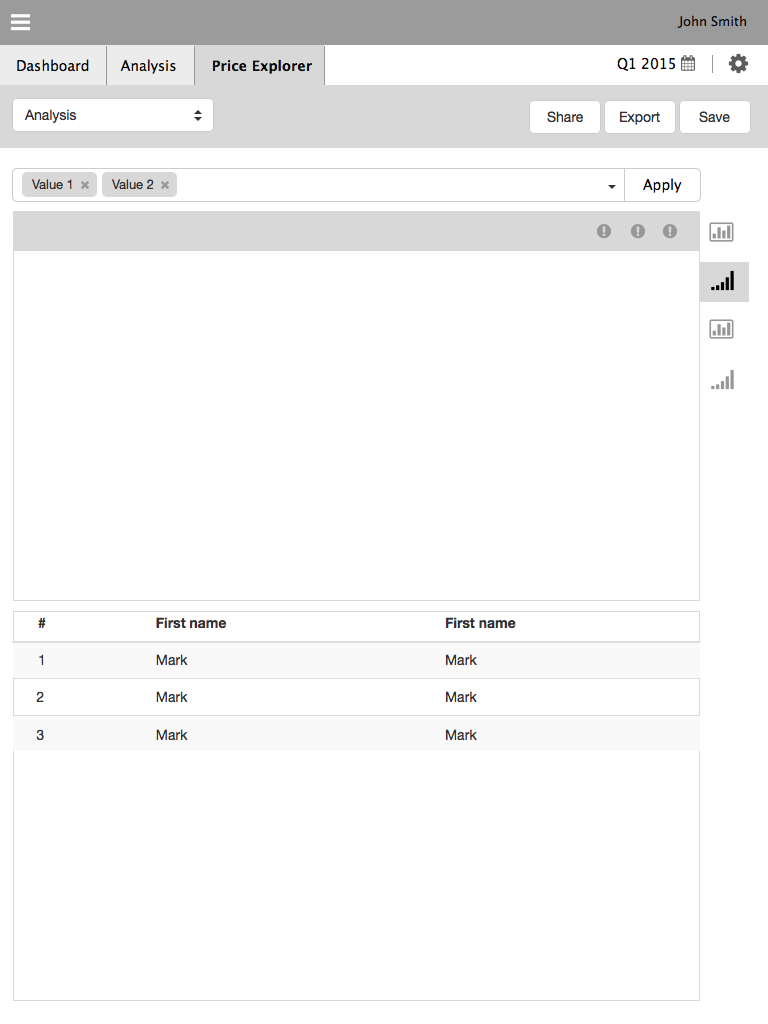
Task: Remove the Value 2 filter tag
Action: pyautogui.click(x=165, y=185)
